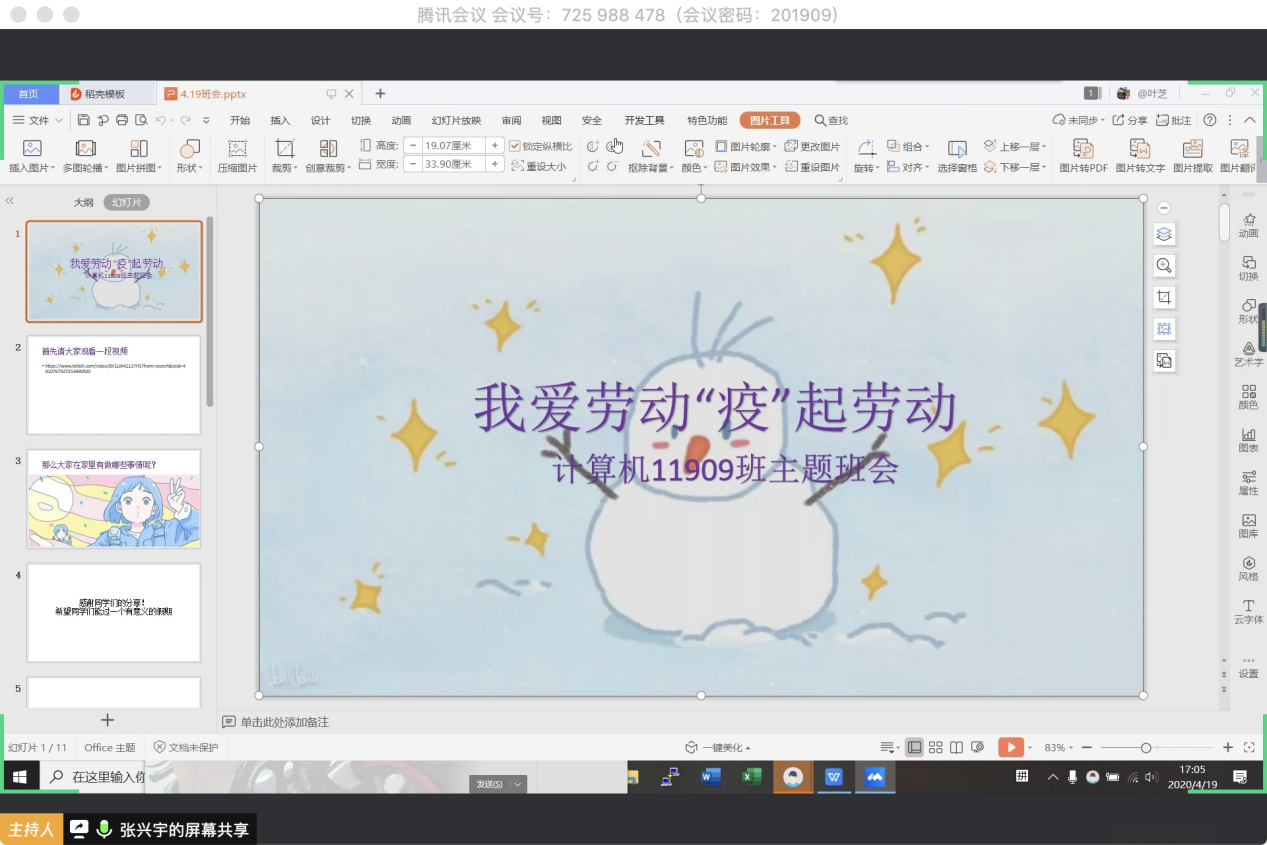The image size is (1267, 845).
Task: Start slideshow with orange play button
Action: coord(1011,747)
